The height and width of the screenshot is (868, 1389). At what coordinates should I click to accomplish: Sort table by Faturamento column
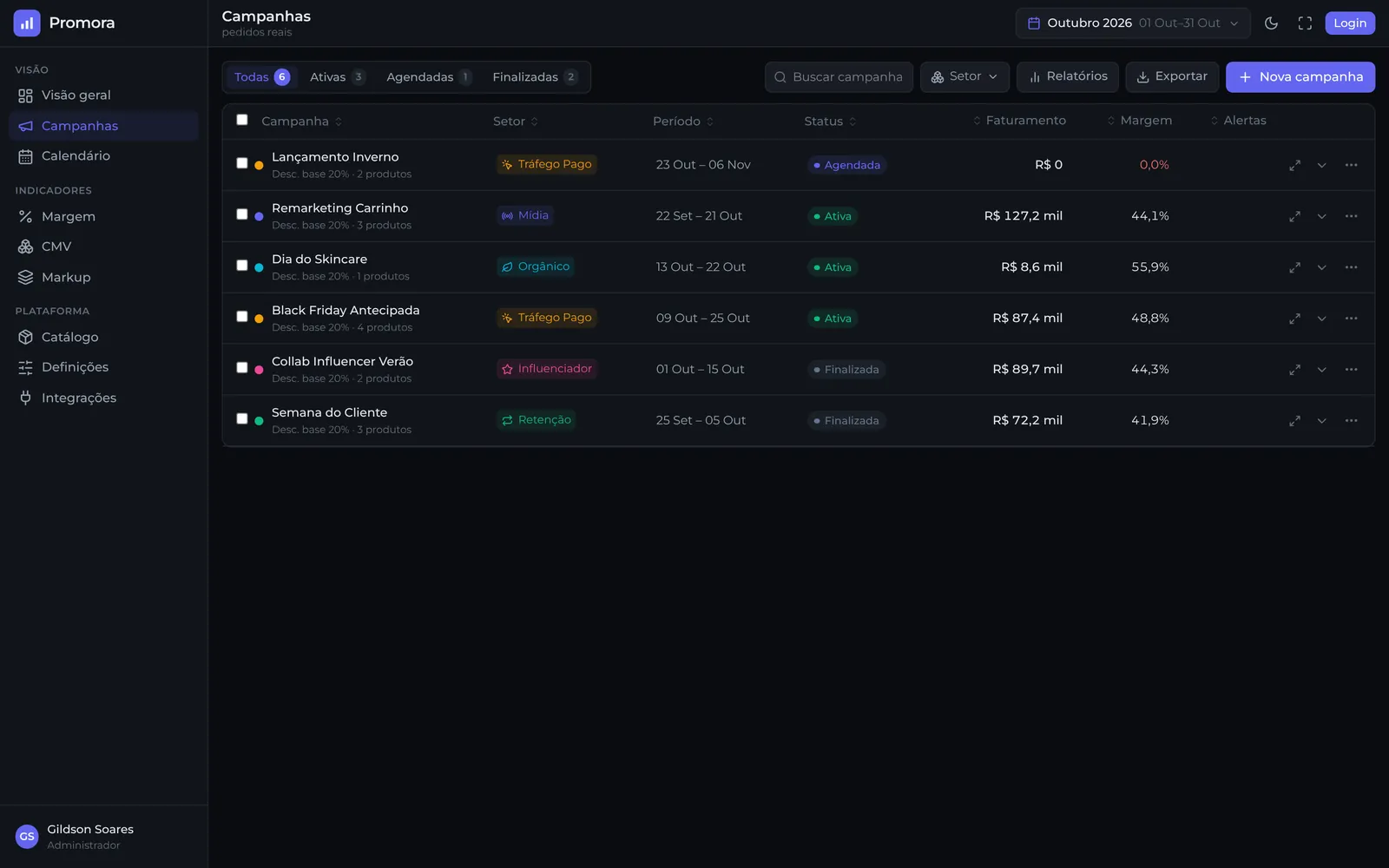[x=1019, y=121]
